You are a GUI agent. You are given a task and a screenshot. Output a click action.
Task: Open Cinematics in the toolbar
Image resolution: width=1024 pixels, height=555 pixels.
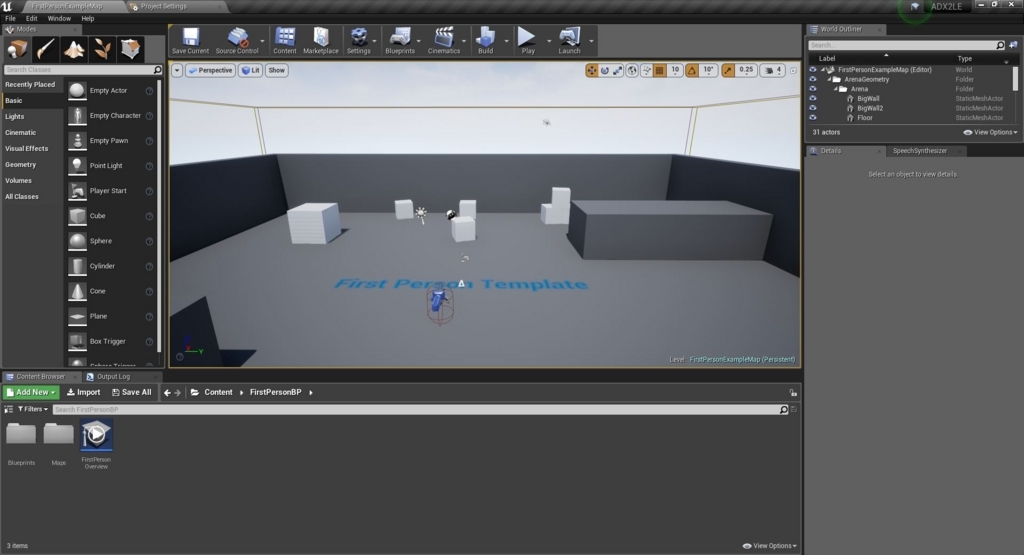click(x=443, y=40)
